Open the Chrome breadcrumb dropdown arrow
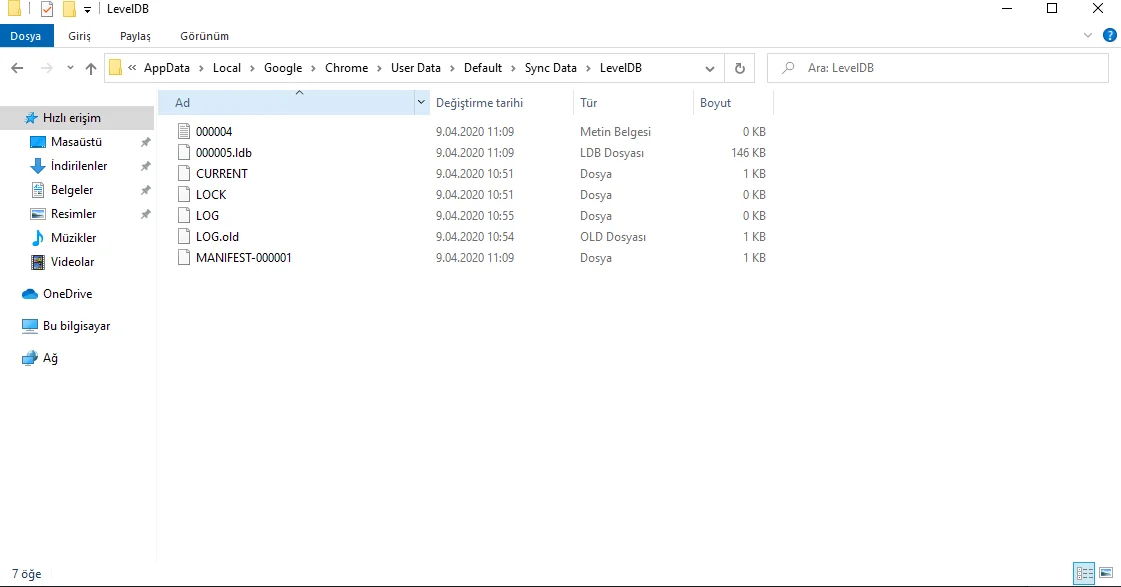The height and width of the screenshot is (587, 1121). pyautogui.click(x=378, y=67)
